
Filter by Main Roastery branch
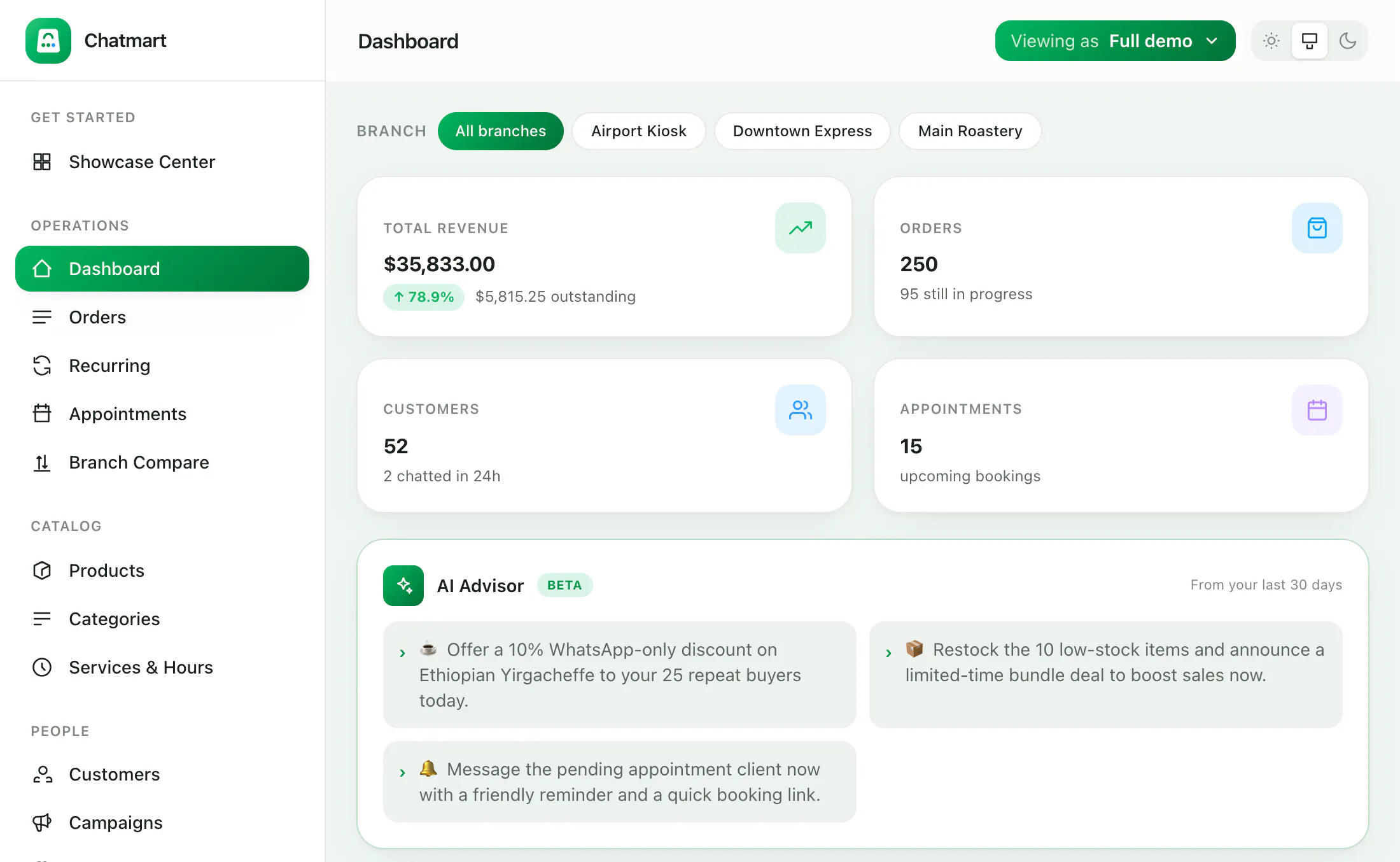click(970, 131)
